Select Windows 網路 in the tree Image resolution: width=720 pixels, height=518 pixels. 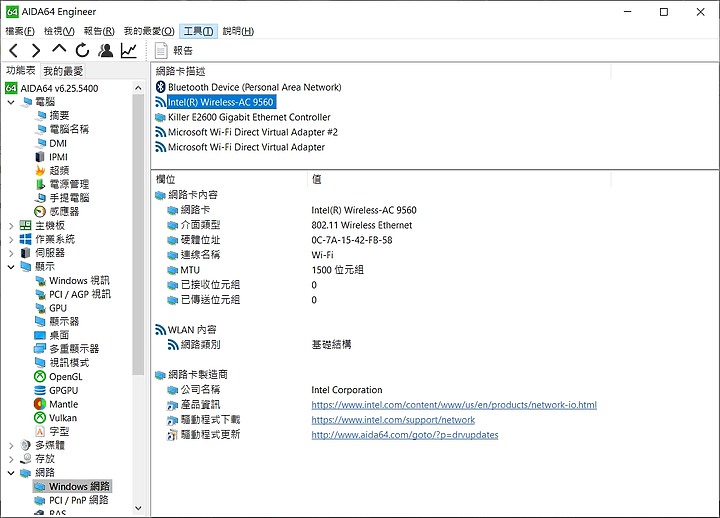point(79,486)
